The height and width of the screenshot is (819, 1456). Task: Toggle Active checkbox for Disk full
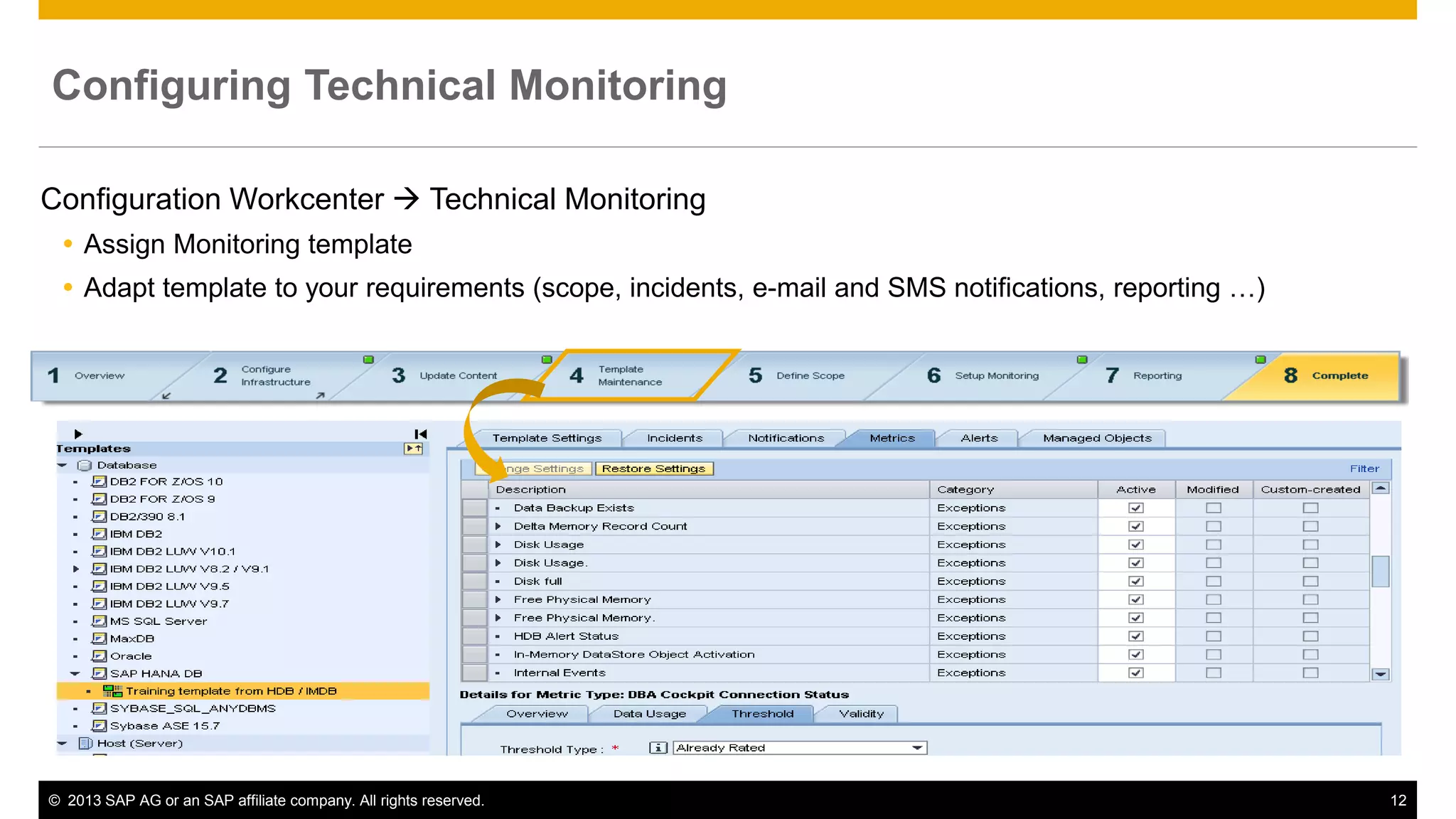pyautogui.click(x=1136, y=581)
